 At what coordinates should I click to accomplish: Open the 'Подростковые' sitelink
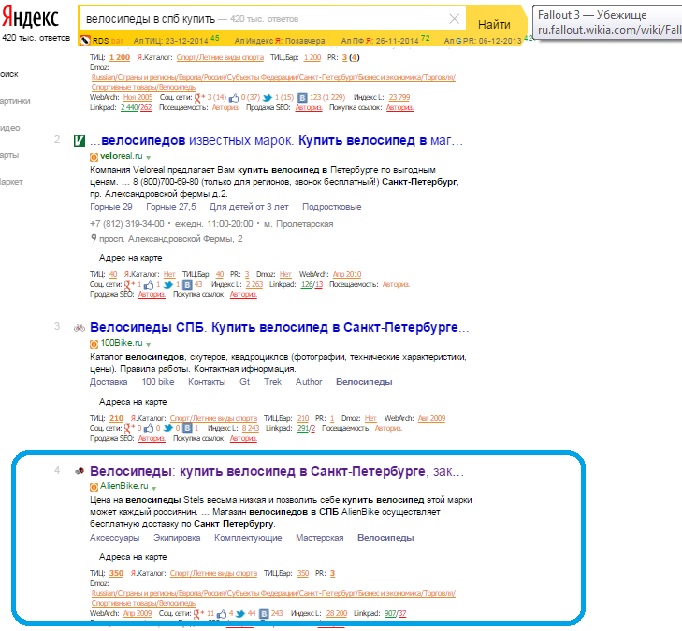point(331,207)
